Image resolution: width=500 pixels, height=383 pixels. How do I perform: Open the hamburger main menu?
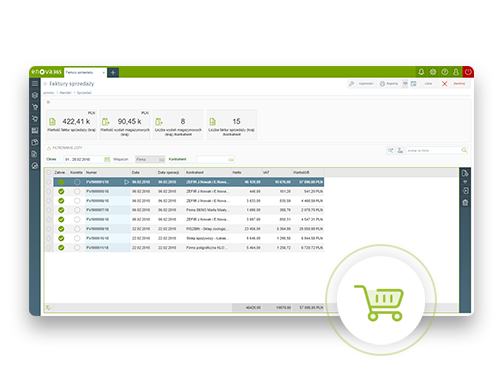[x=35, y=83]
